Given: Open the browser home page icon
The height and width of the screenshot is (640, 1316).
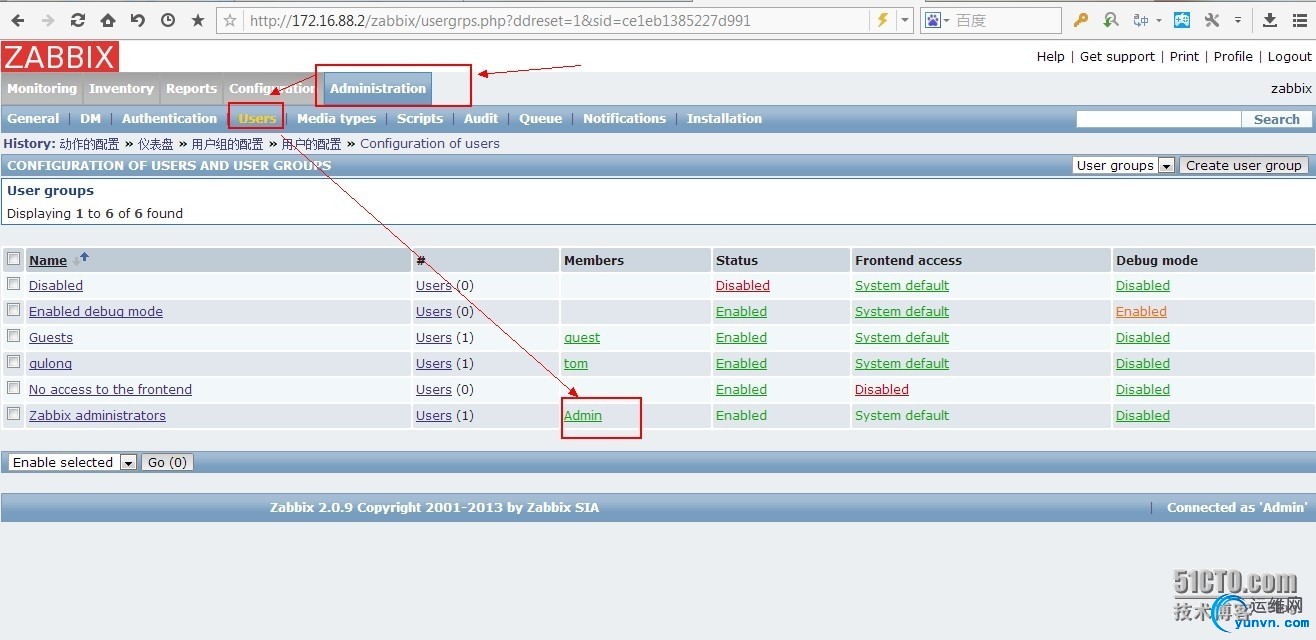Looking at the screenshot, I should pyautogui.click(x=107, y=20).
